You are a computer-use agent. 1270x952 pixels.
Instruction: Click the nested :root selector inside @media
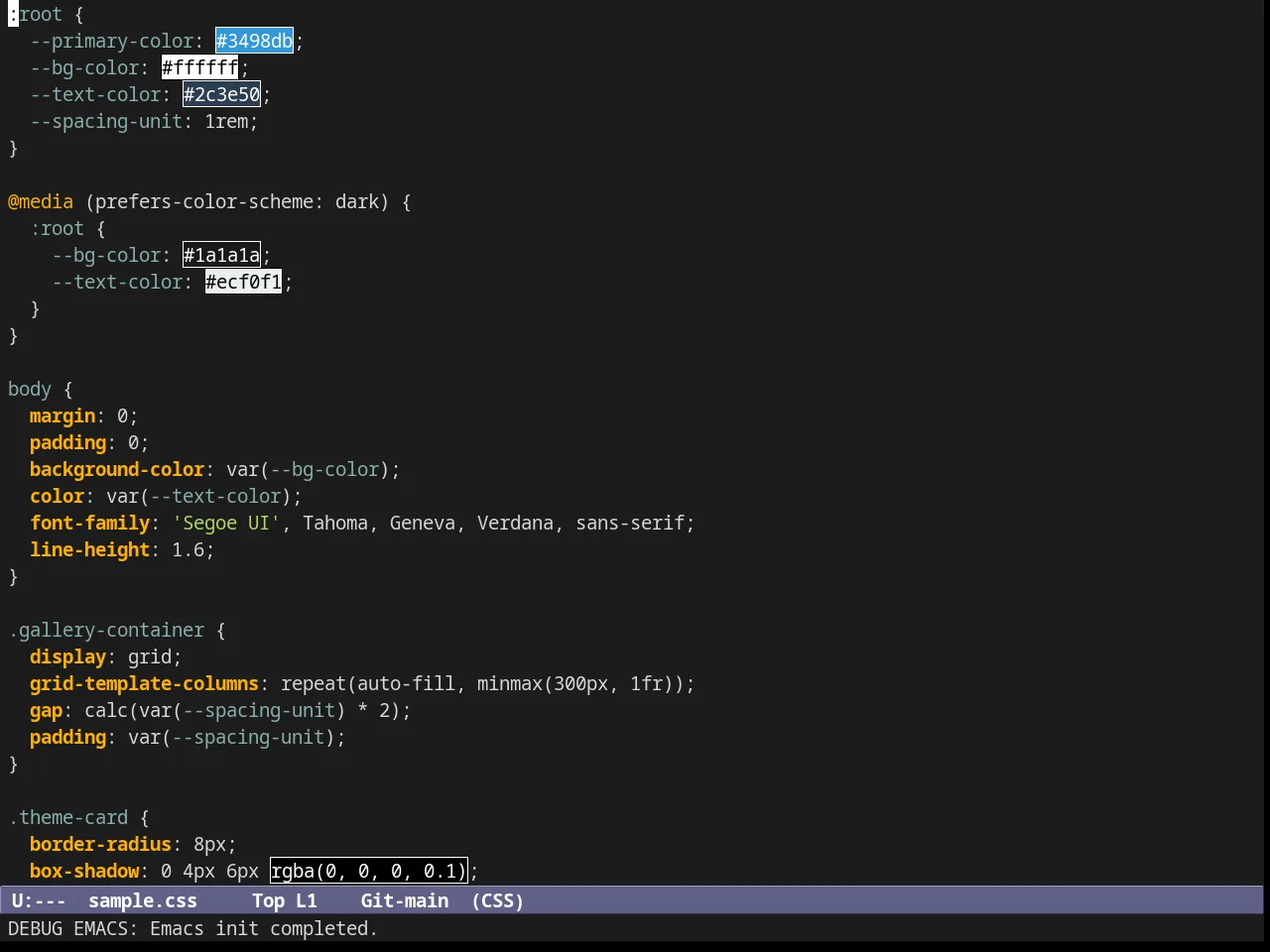58,228
